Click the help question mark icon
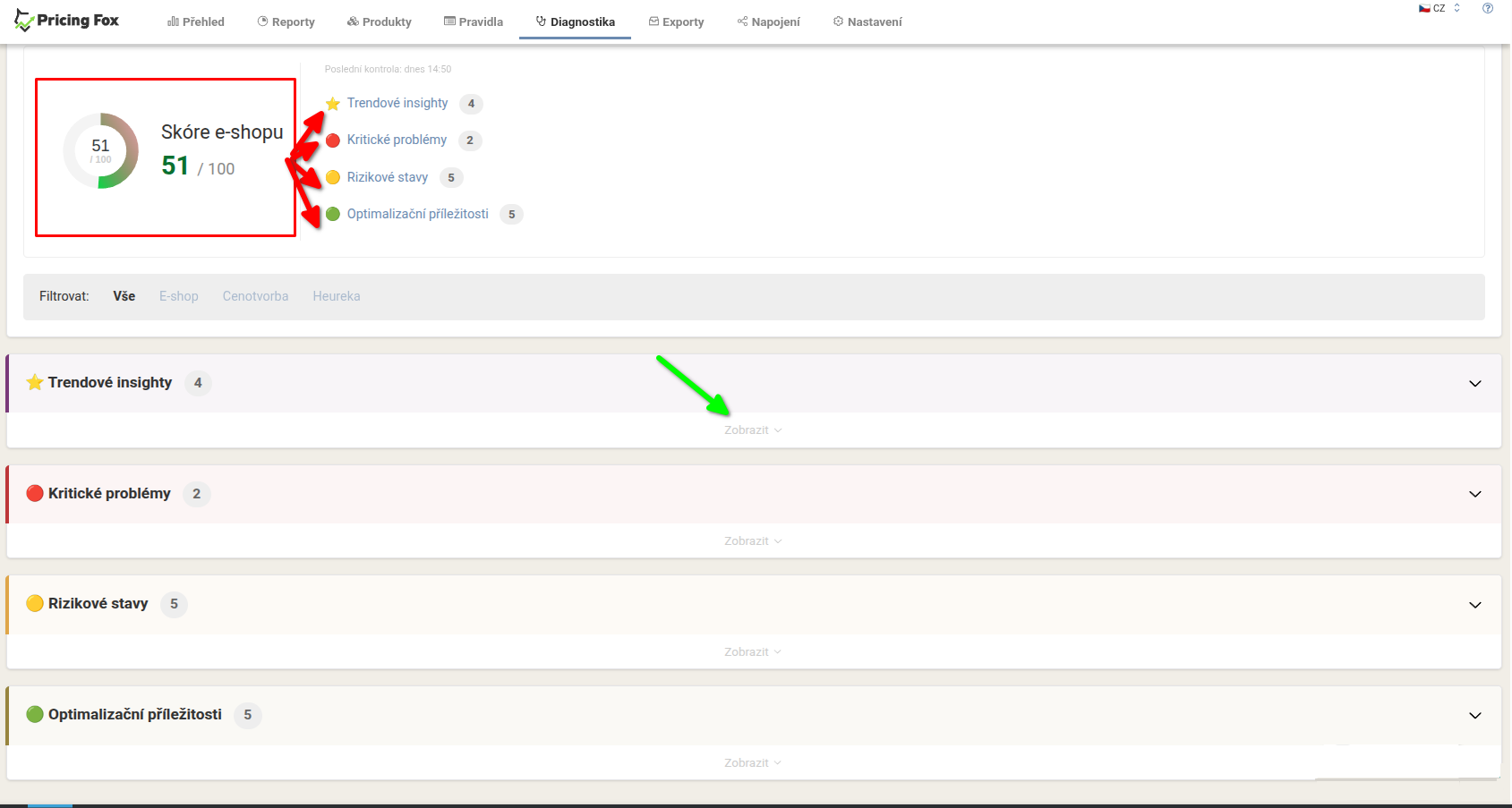The height and width of the screenshot is (808, 1512). tap(1488, 8)
